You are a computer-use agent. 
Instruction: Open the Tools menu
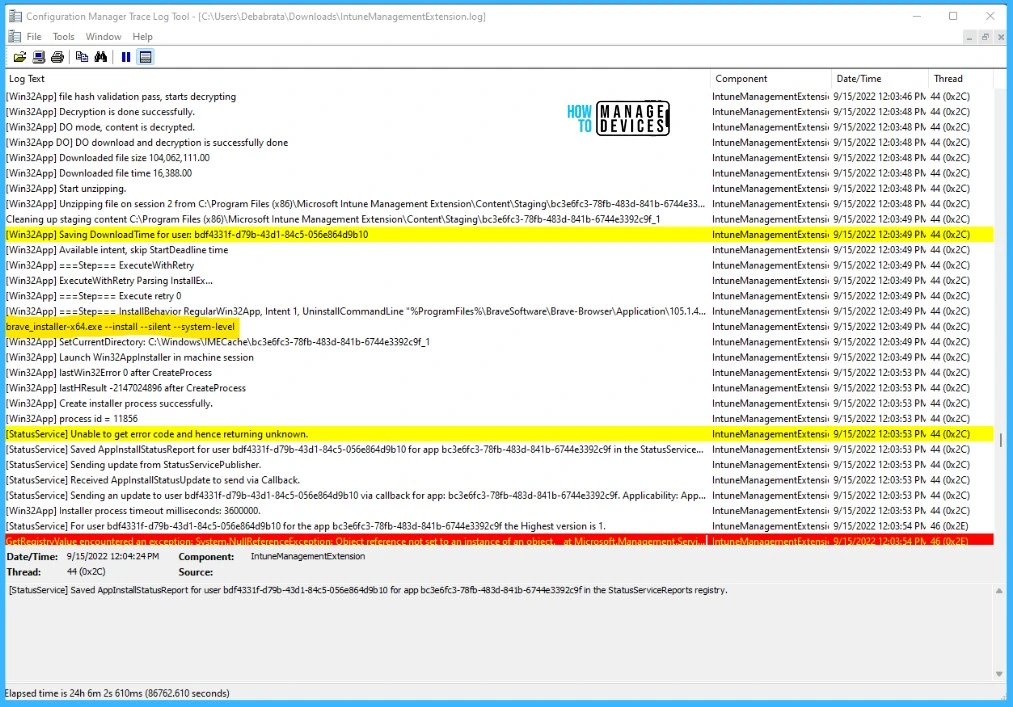coord(63,37)
